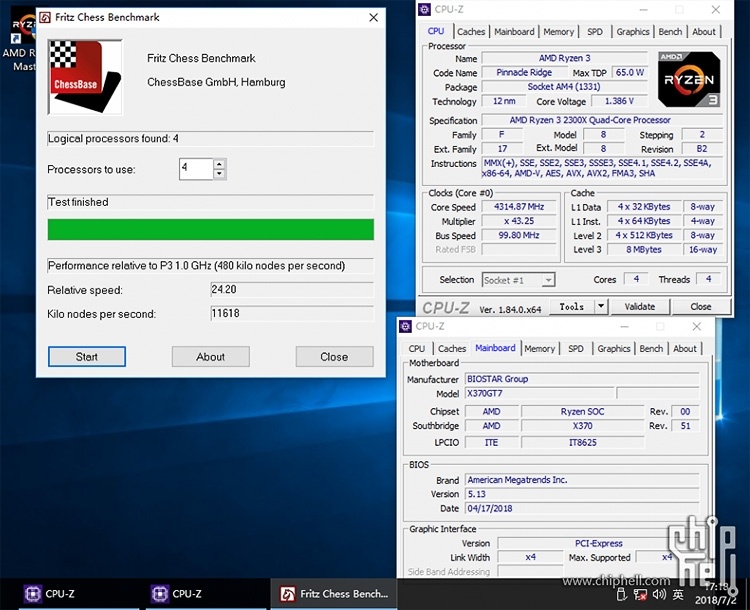Click the LPCIO model field IT8625
This screenshot has height=610, width=750.
[583, 443]
